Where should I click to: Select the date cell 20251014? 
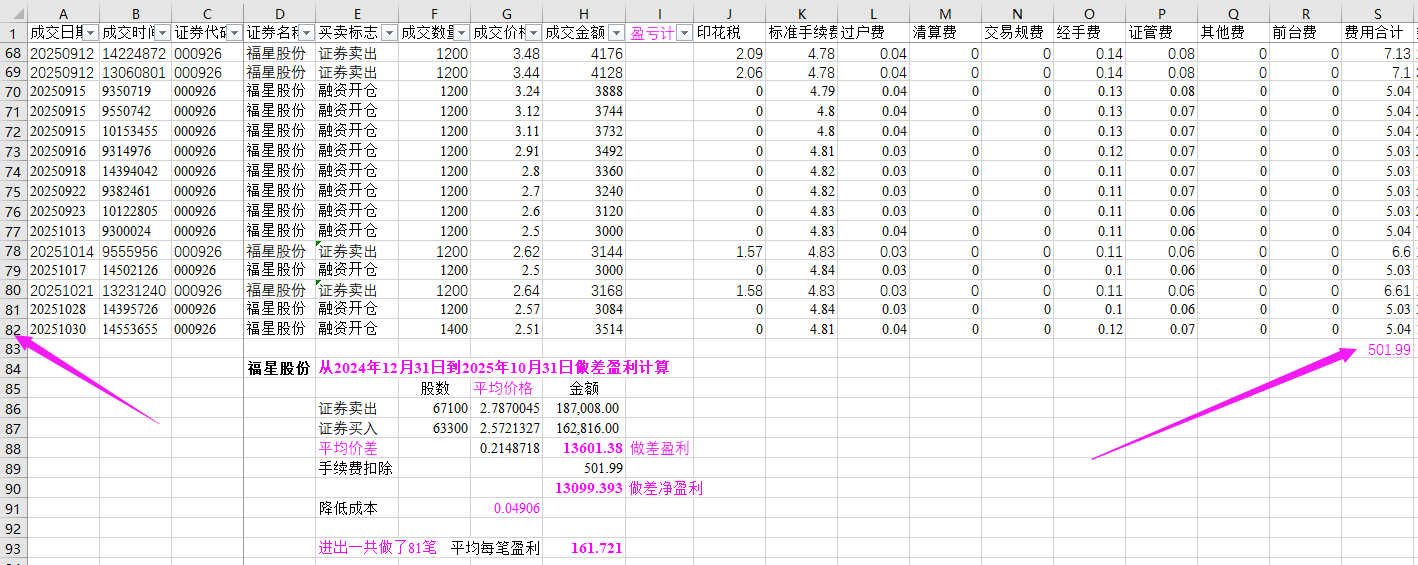pos(63,252)
